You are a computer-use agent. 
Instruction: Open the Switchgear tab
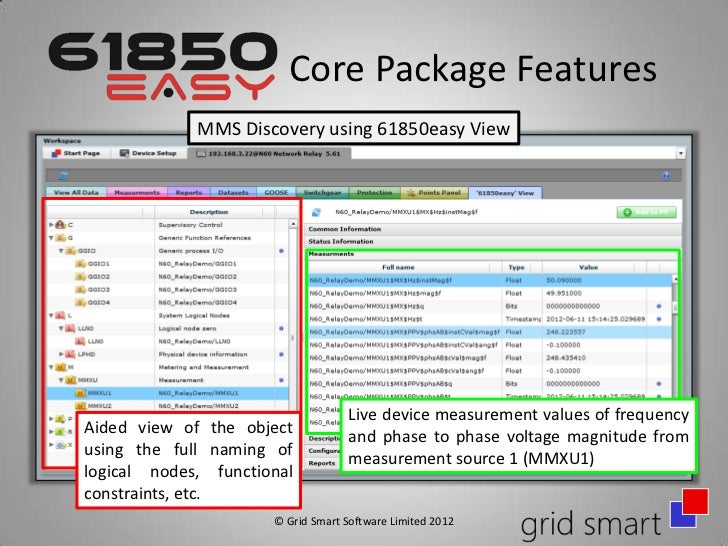322,192
